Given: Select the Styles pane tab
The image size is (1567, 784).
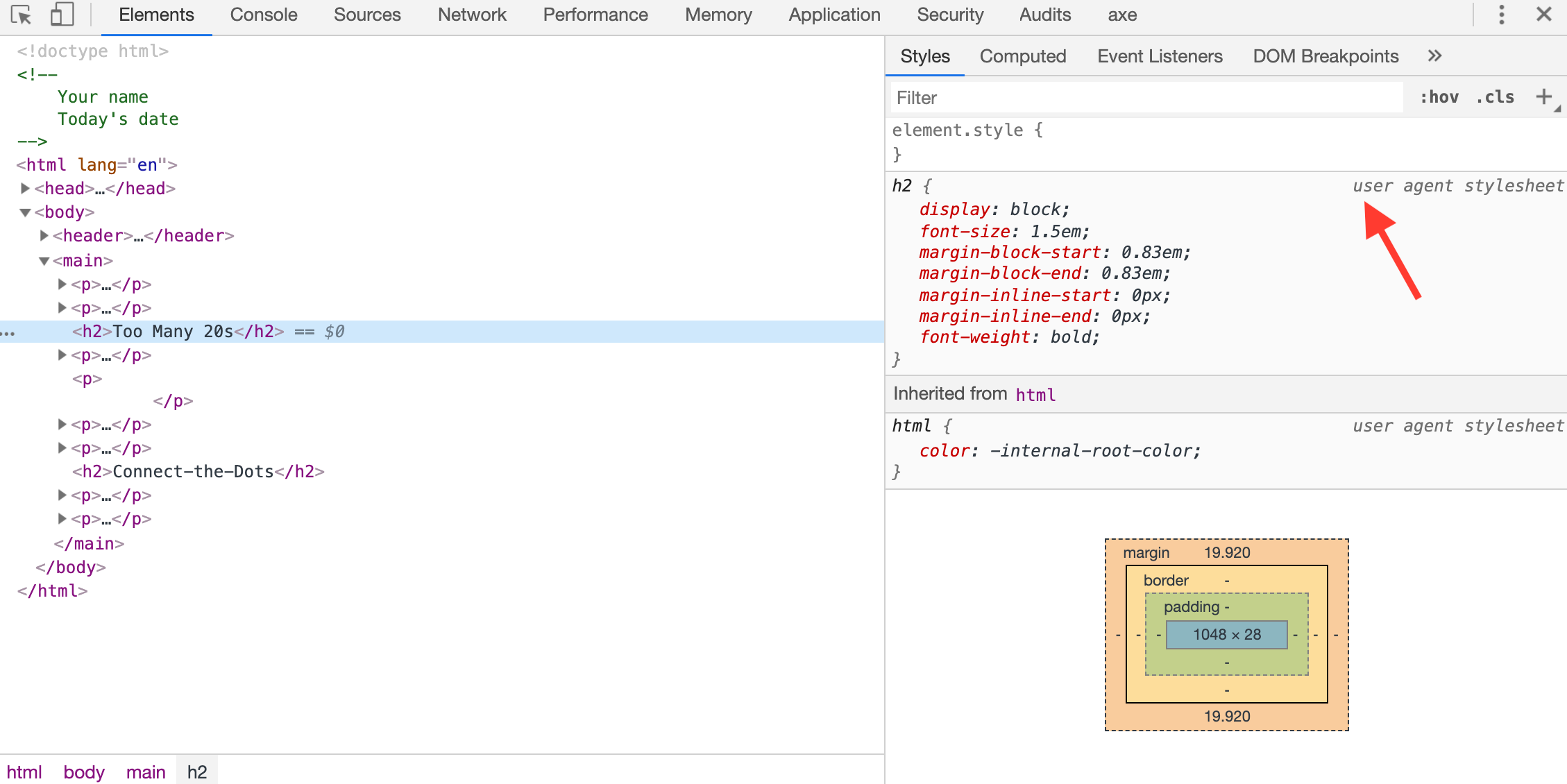Looking at the screenshot, I should pyautogui.click(x=925, y=56).
